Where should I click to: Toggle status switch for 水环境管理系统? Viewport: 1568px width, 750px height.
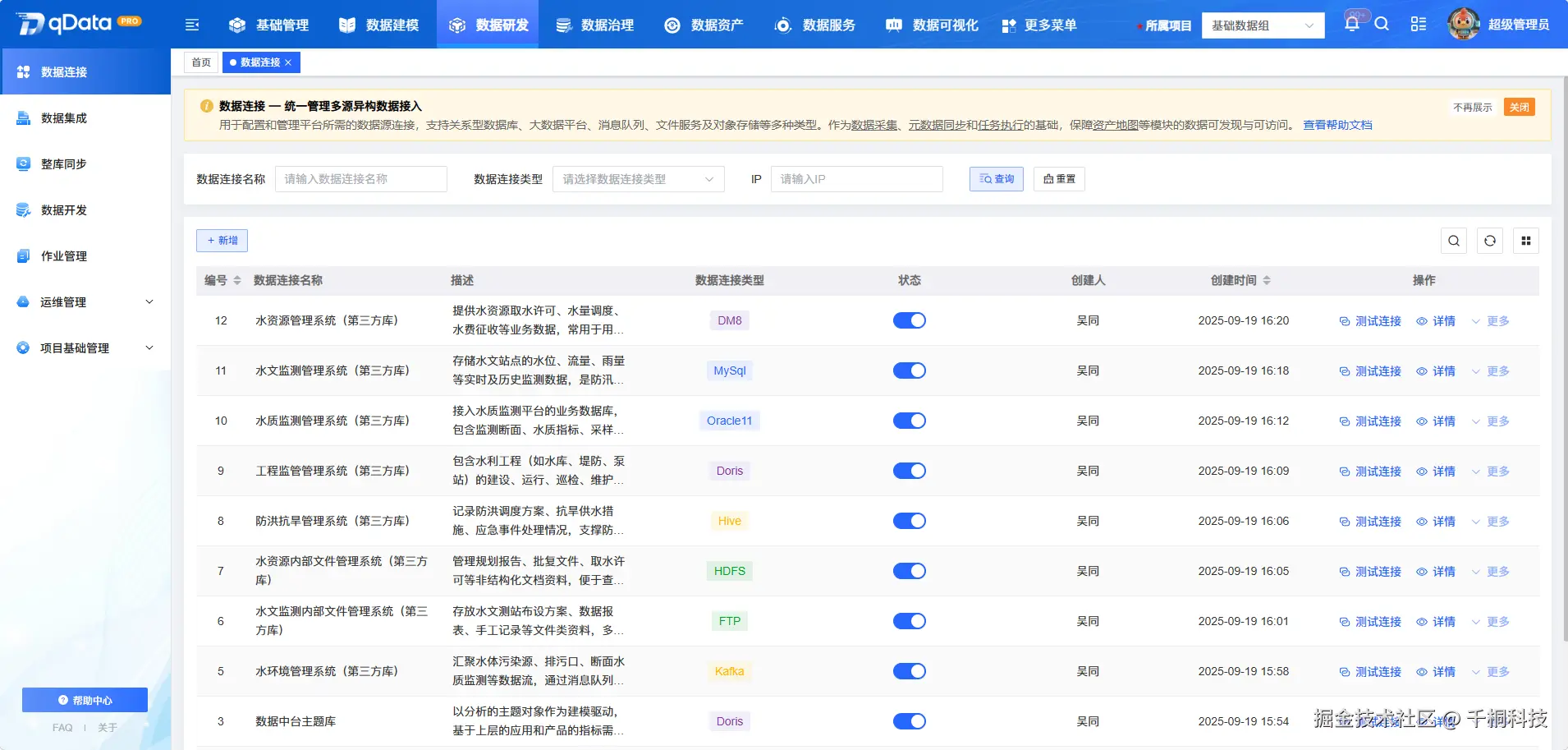(x=910, y=671)
